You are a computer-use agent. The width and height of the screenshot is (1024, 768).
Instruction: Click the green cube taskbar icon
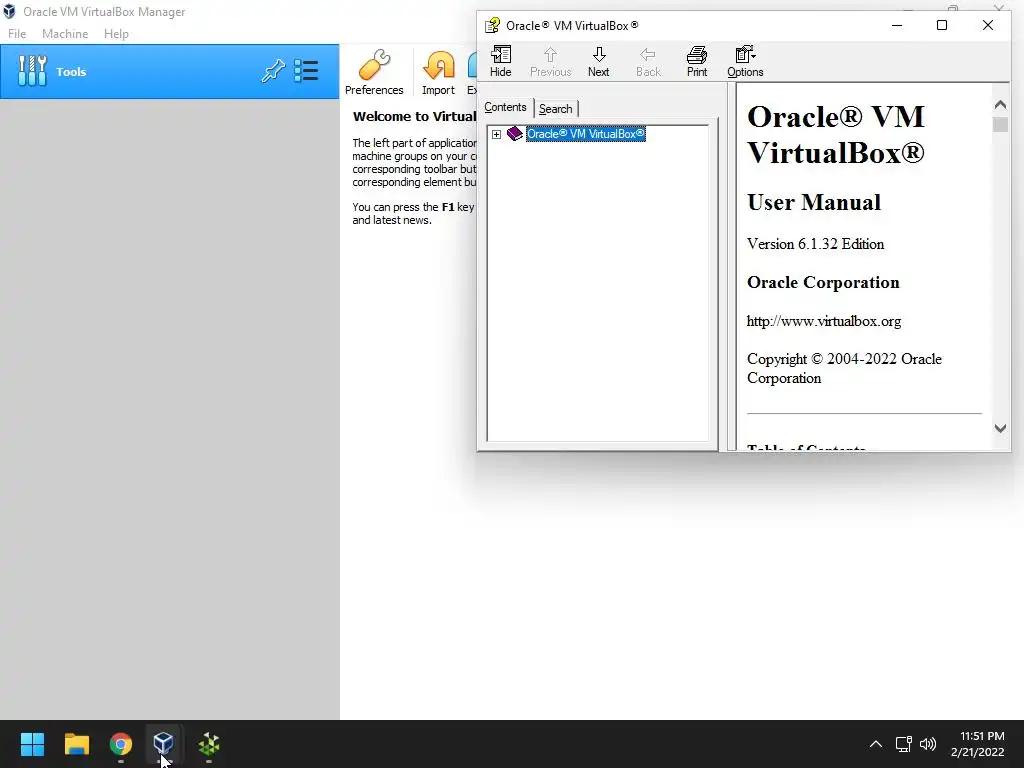pos(209,744)
